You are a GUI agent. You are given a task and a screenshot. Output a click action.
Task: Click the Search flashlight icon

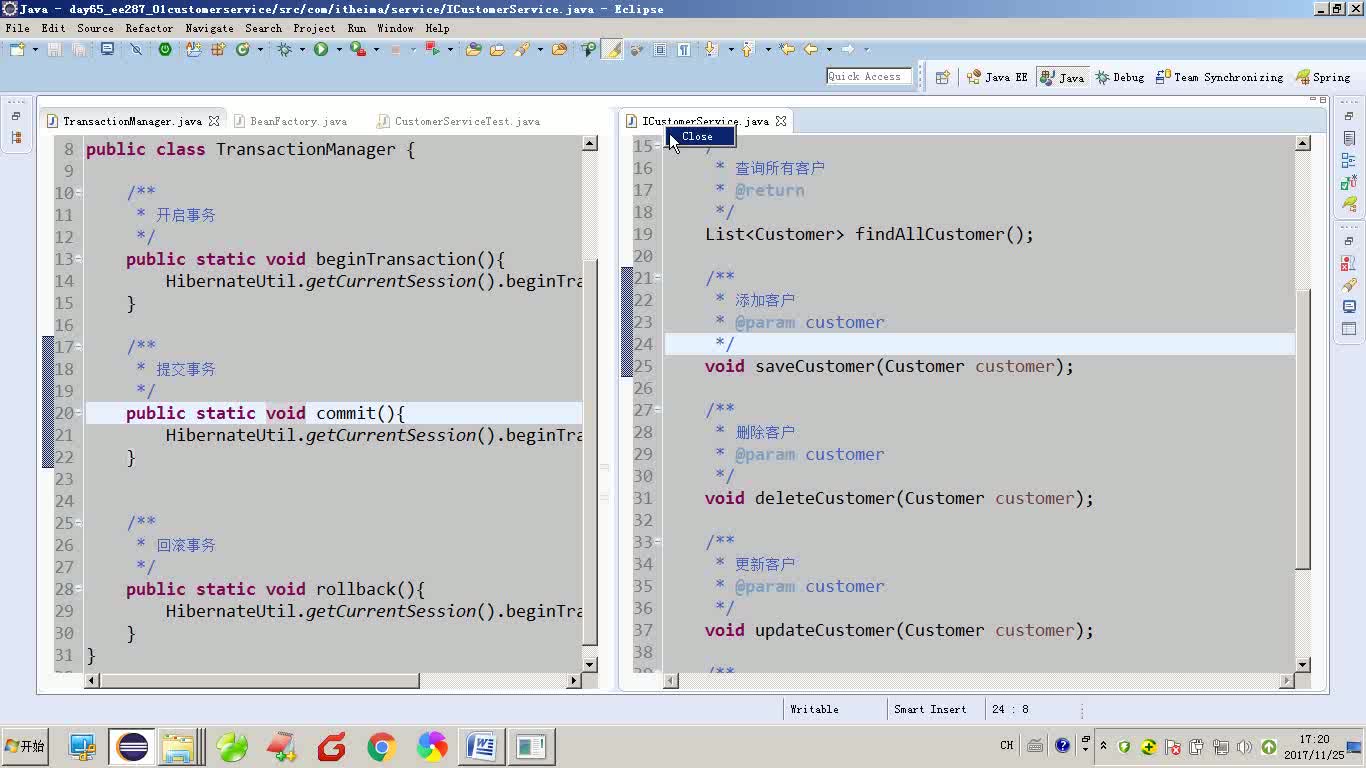point(521,49)
